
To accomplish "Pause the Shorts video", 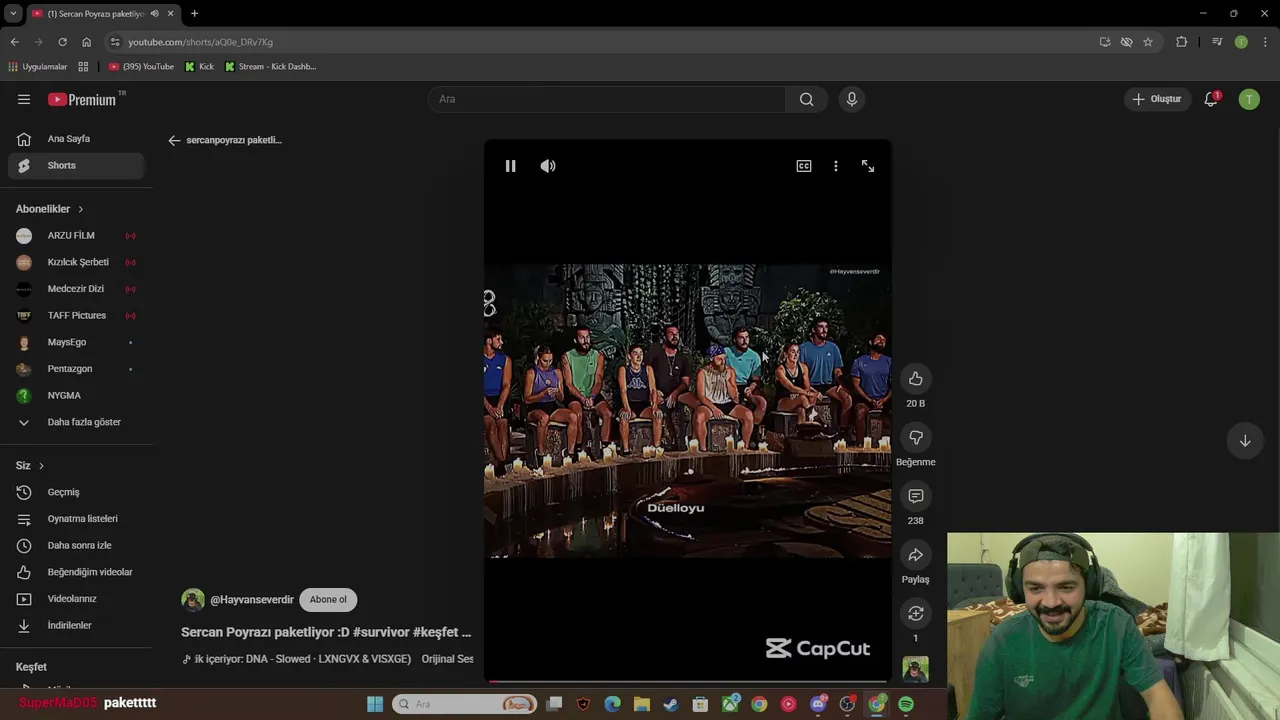I will 510,166.
